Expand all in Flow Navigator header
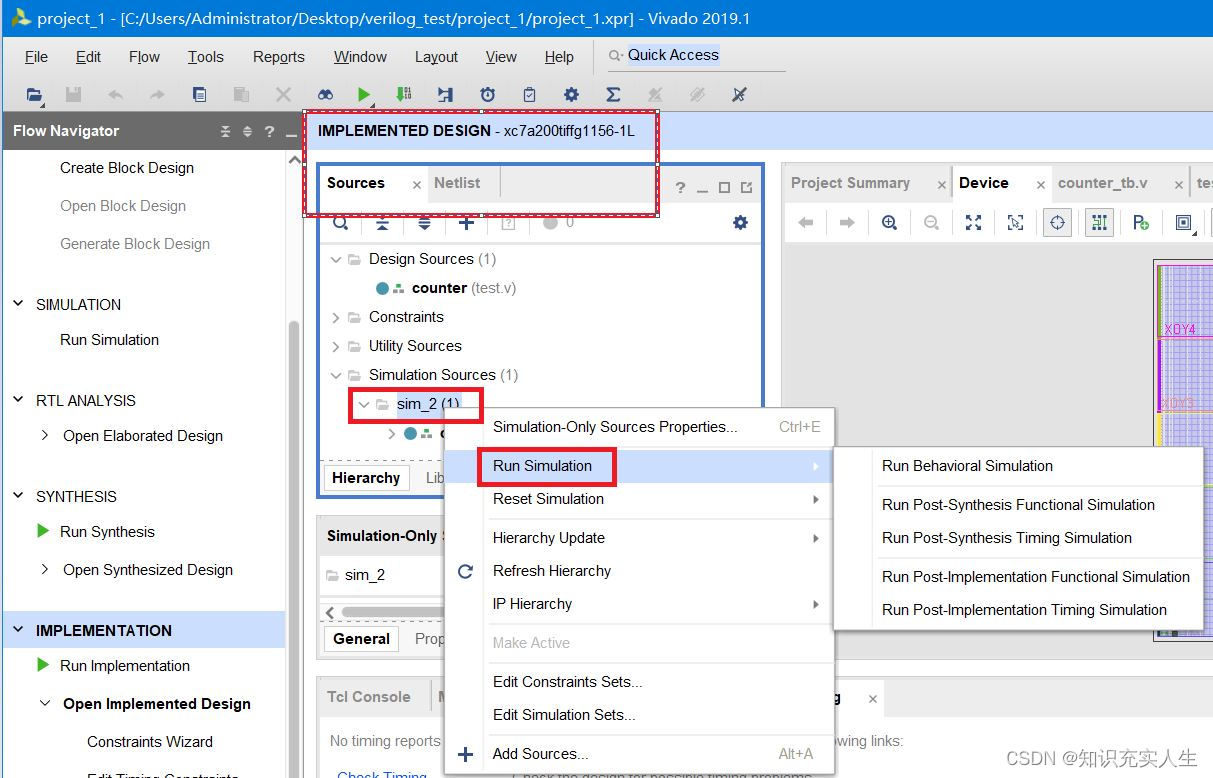The height and width of the screenshot is (778, 1213). coord(247,132)
